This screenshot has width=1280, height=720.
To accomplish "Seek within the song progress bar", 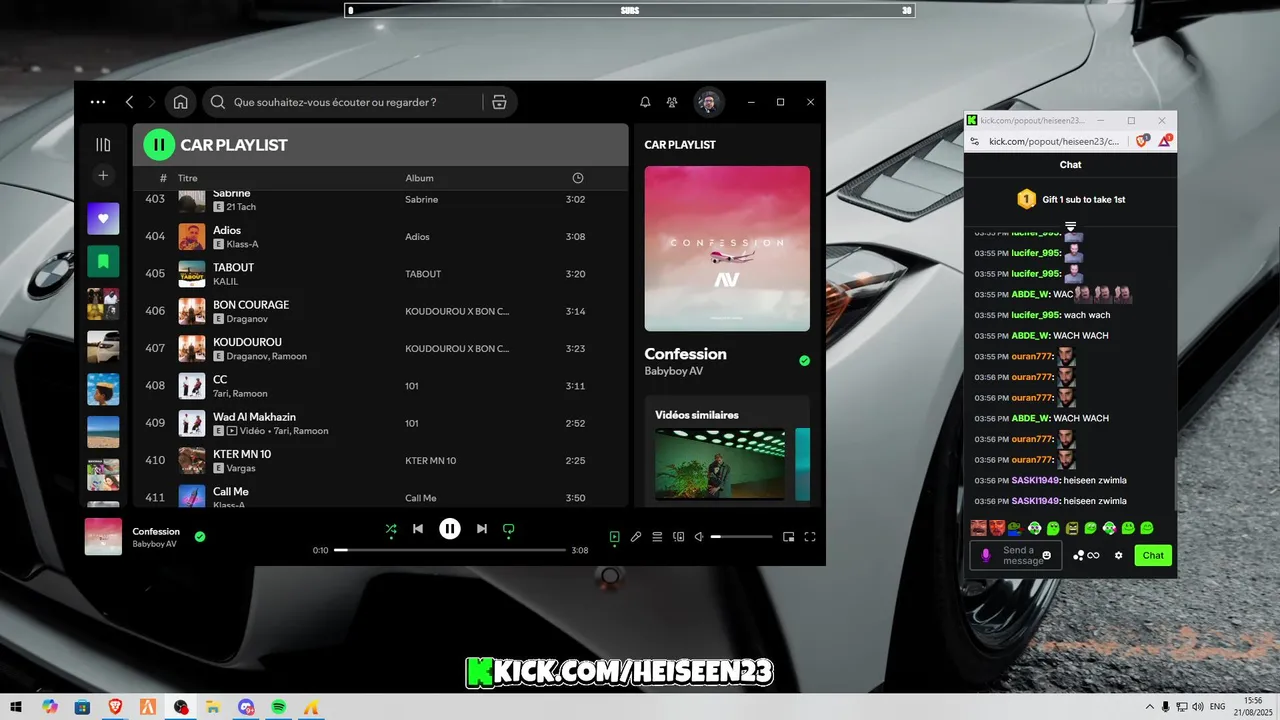I will (x=450, y=550).
